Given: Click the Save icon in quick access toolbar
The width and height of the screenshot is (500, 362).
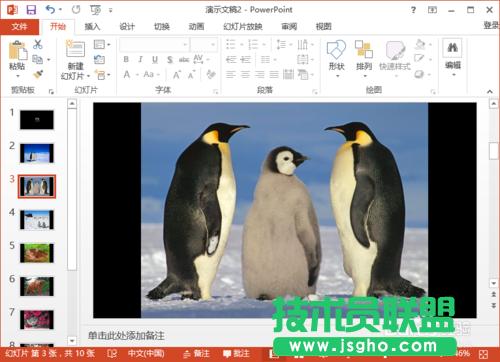Looking at the screenshot, I should point(31,10).
